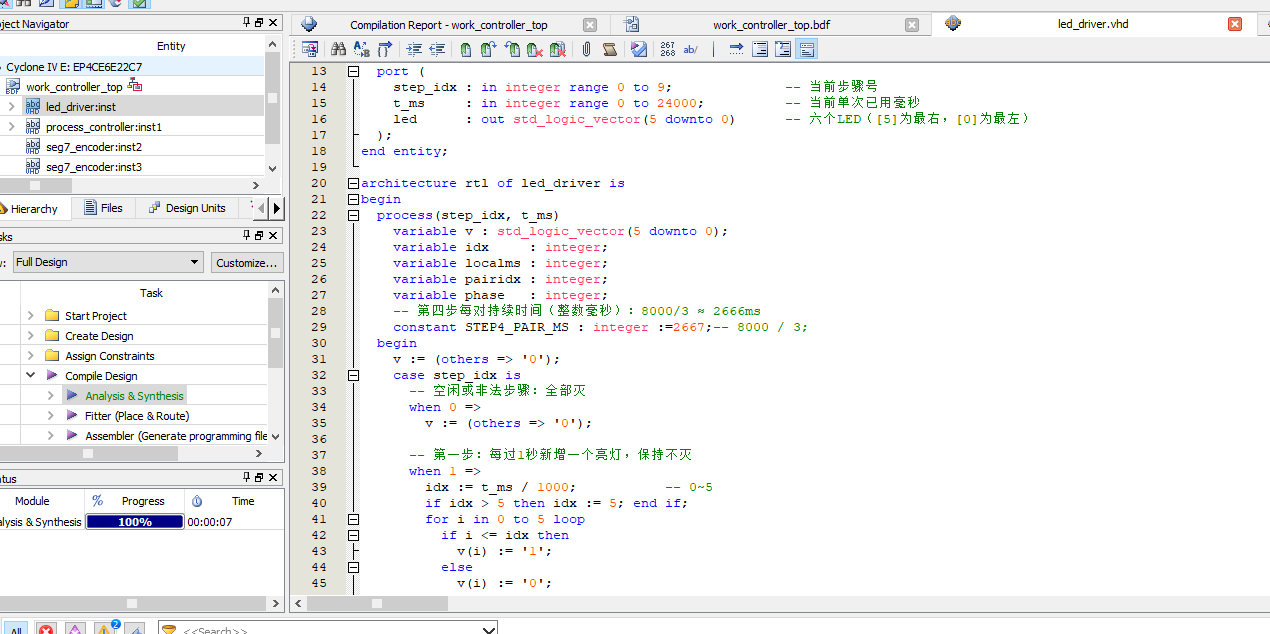Click the decrease indent icon
This screenshot has width=1270, height=634.
437,49
